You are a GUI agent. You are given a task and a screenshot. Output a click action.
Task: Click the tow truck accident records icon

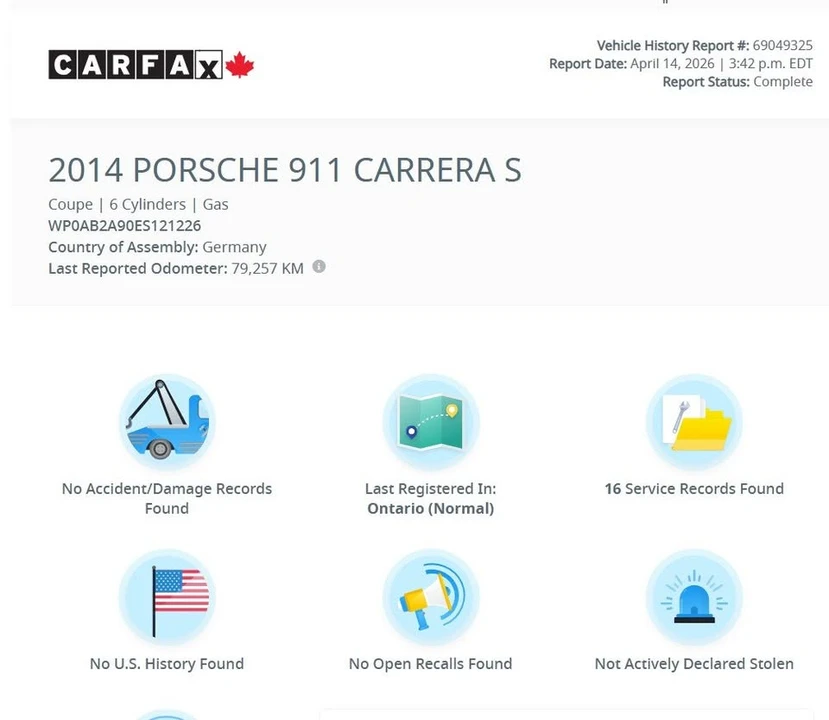click(x=167, y=422)
